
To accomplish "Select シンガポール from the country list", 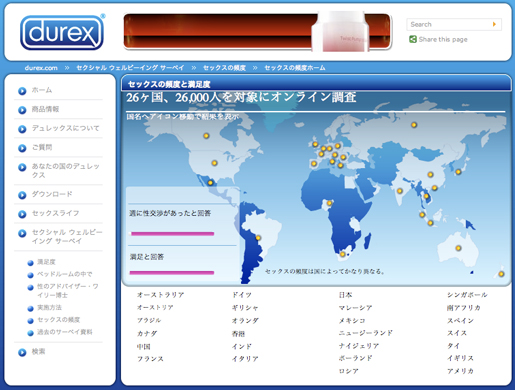I will 467,295.
